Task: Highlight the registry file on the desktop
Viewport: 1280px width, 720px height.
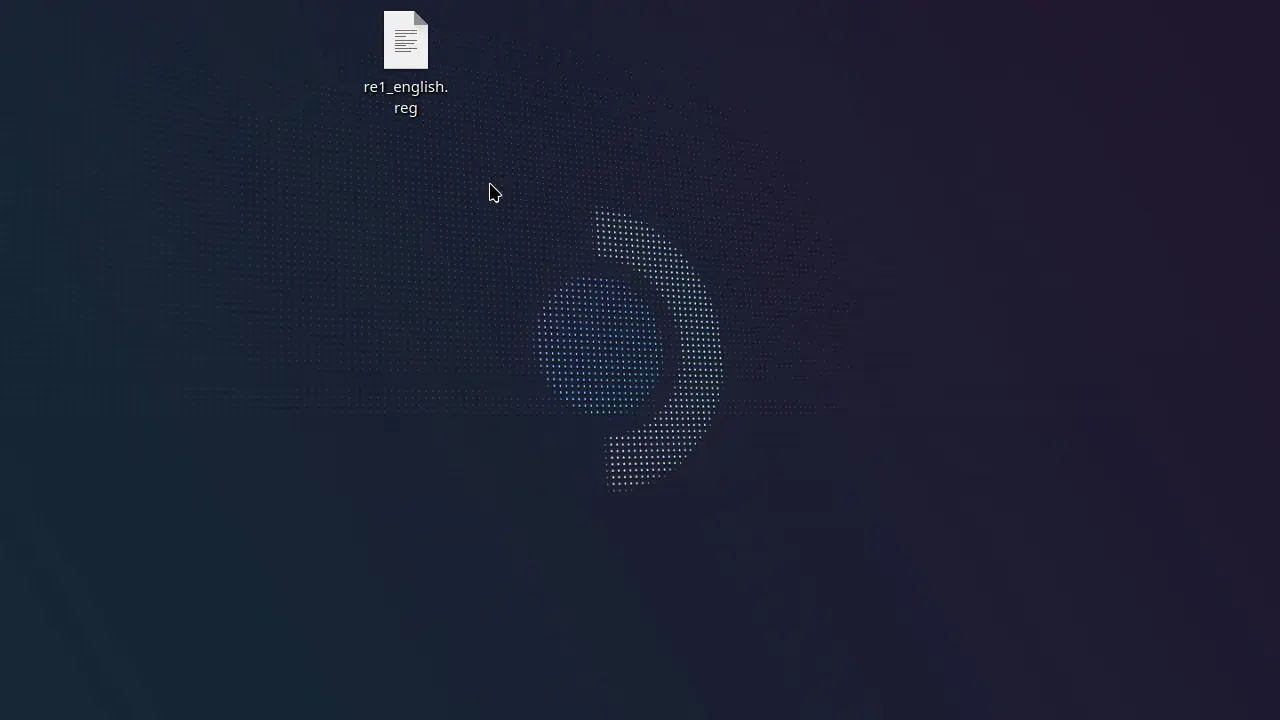Action: 405,41
